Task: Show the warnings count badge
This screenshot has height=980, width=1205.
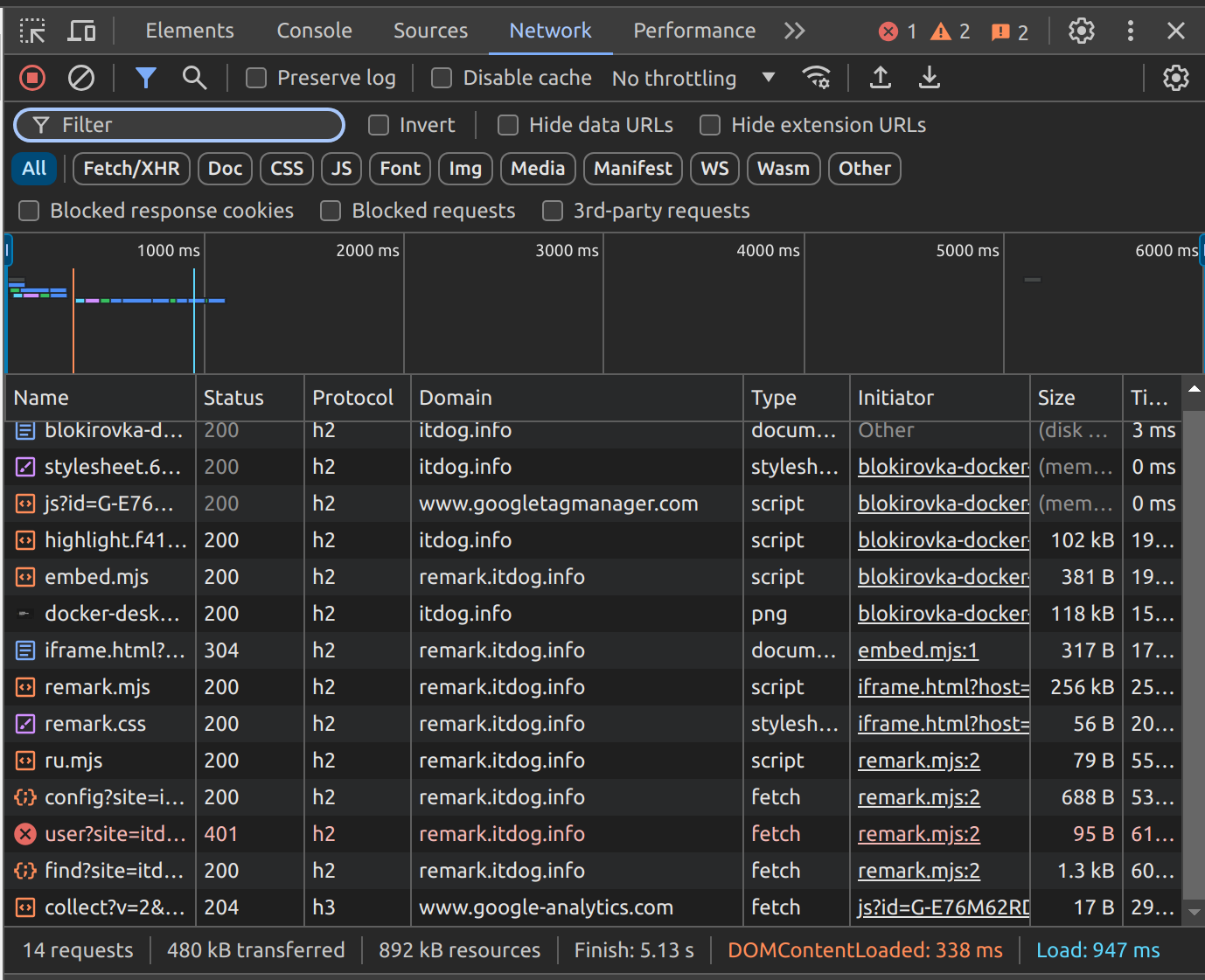Action: [x=951, y=31]
